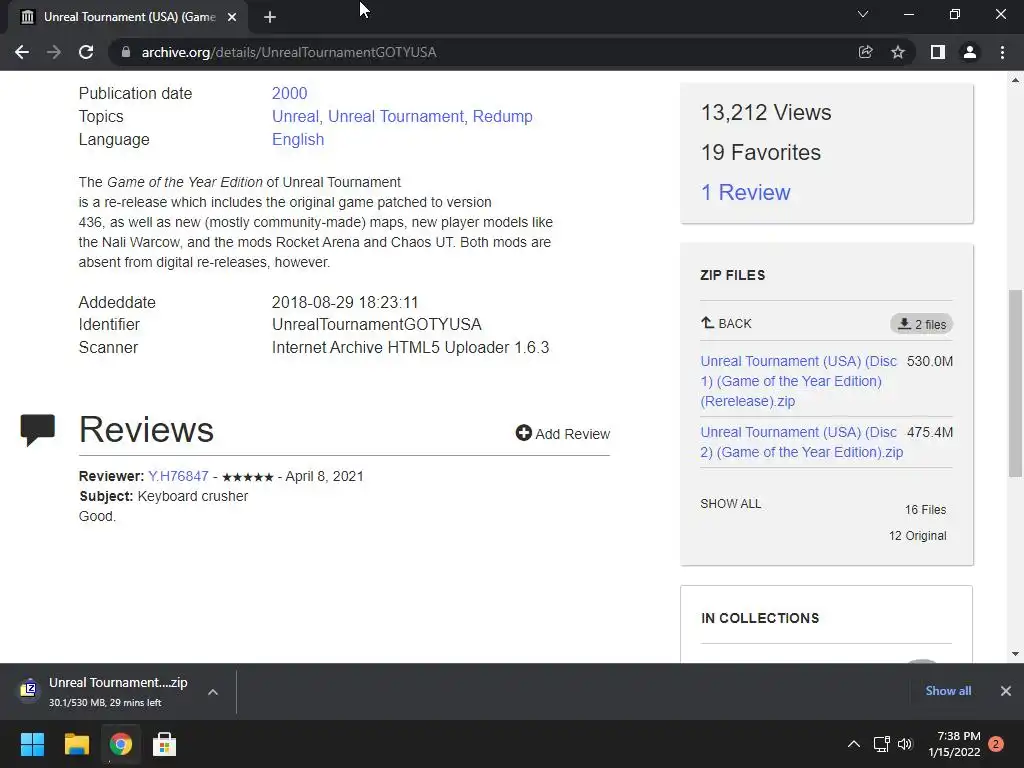Share this page via the share icon
This screenshot has height=768, width=1024.
865,52
